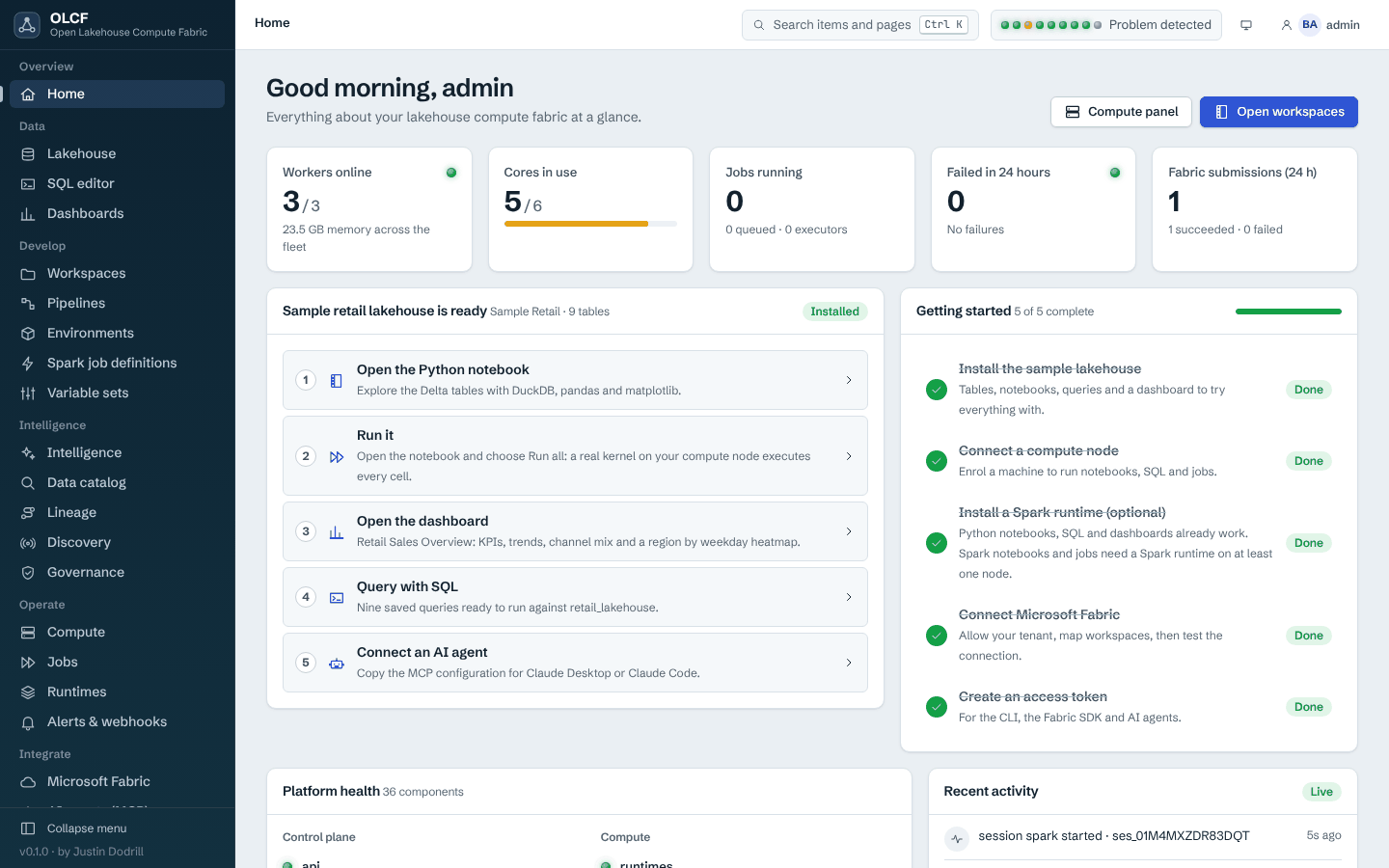Open Variable sets page
This screenshot has height=868, width=1389.
117,393
